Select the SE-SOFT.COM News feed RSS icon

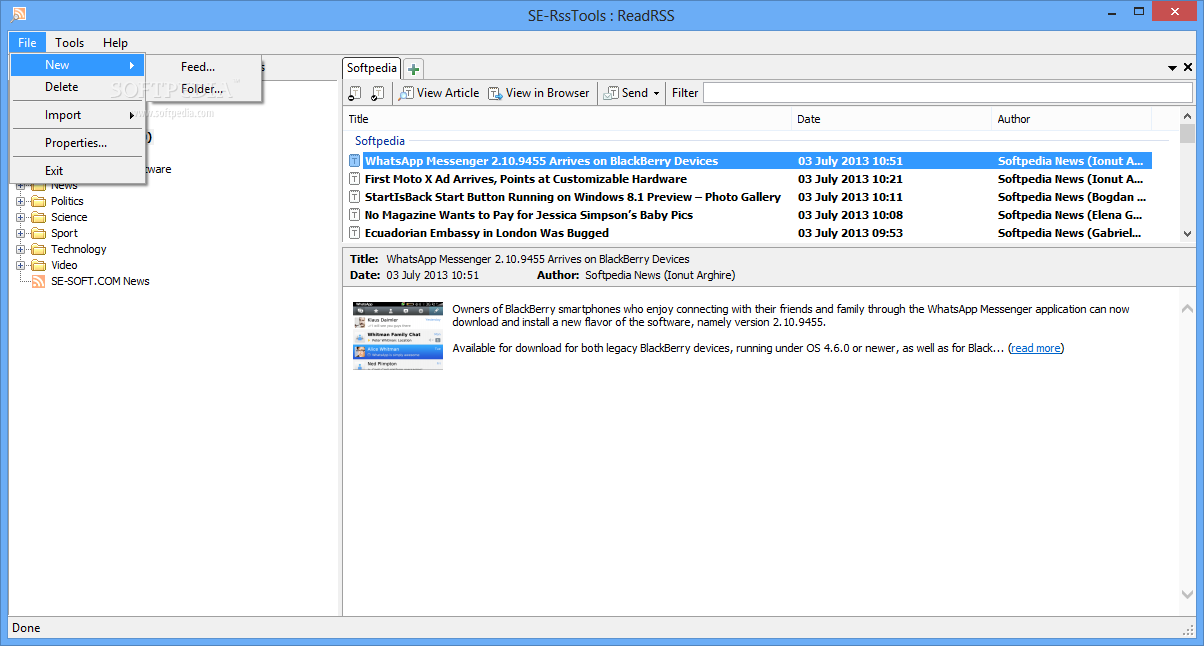39,281
